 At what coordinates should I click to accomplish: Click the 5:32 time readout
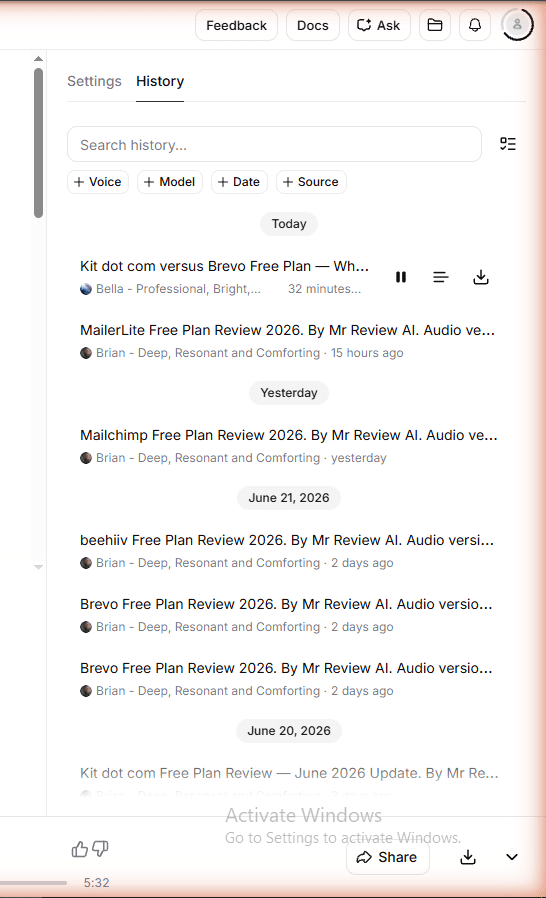click(96, 883)
